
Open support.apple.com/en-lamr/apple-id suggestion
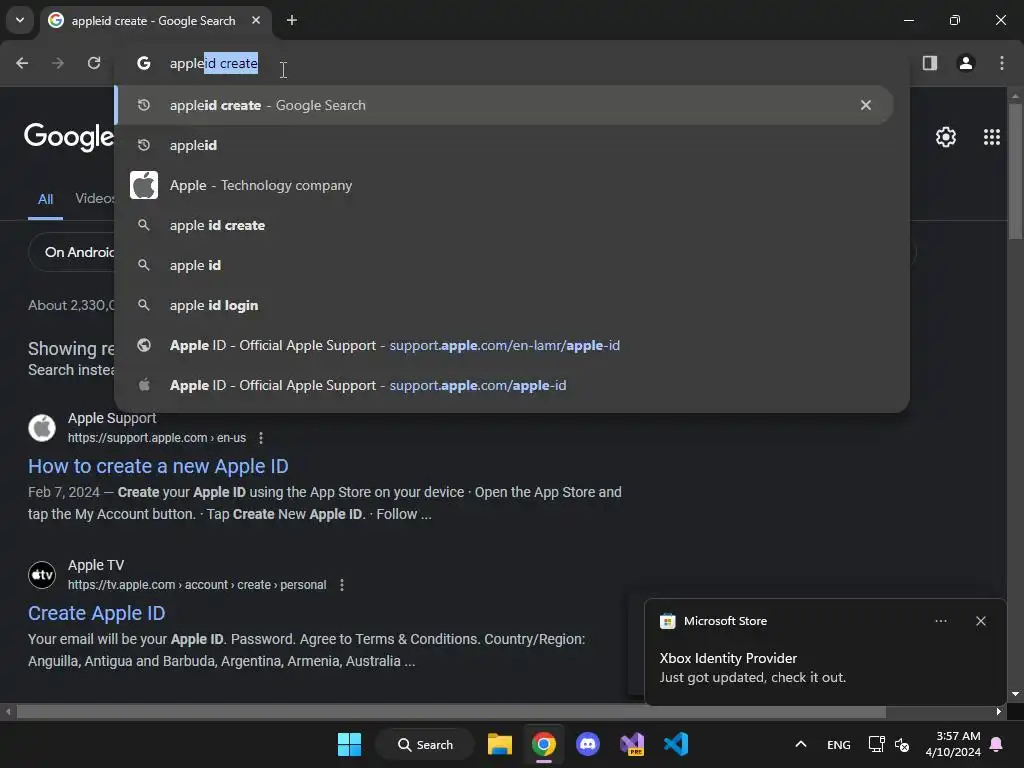point(504,345)
